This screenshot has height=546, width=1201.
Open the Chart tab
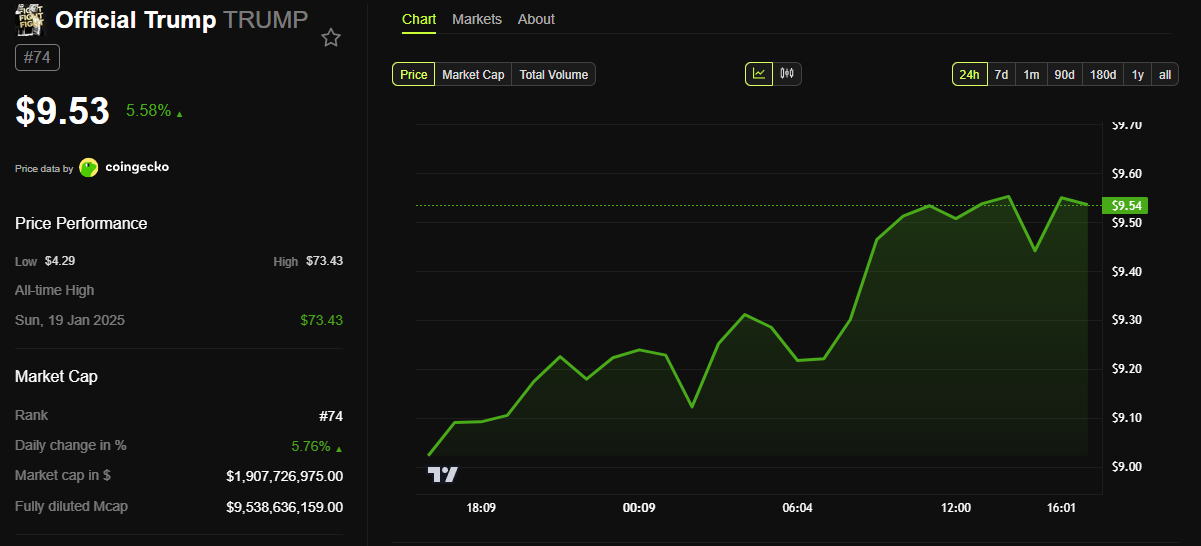point(419,19)
